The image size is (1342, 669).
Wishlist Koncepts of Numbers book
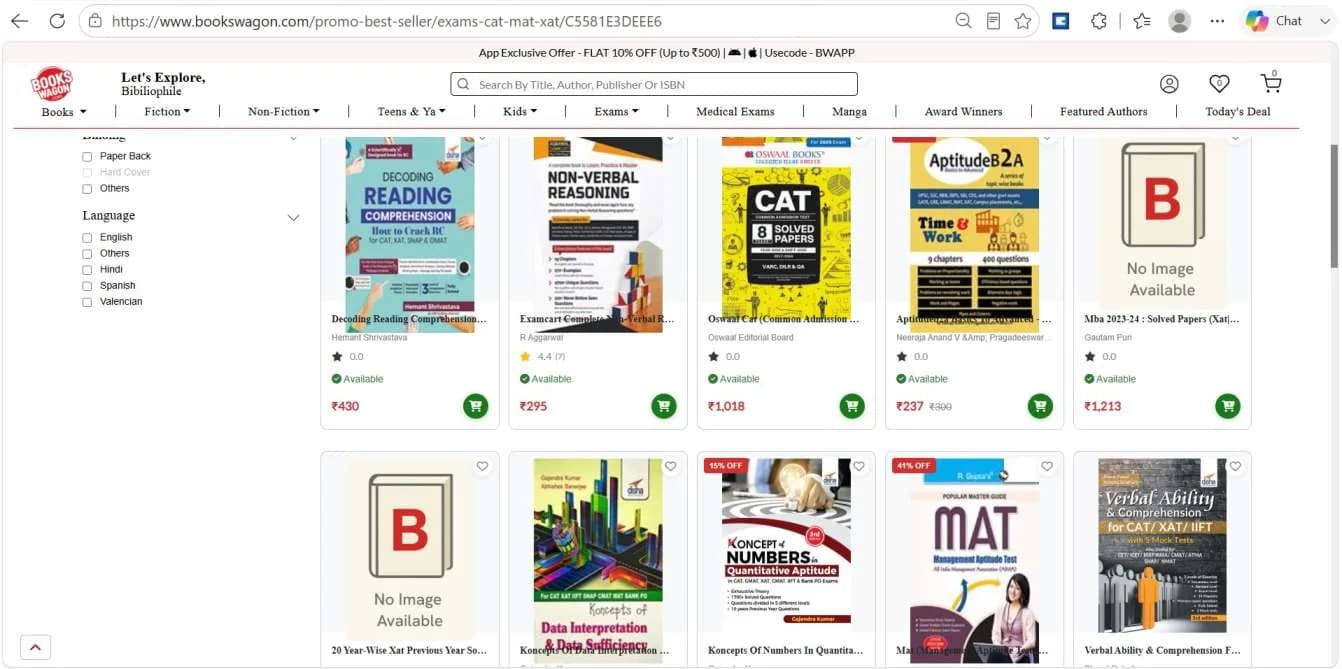coord(858,466)
